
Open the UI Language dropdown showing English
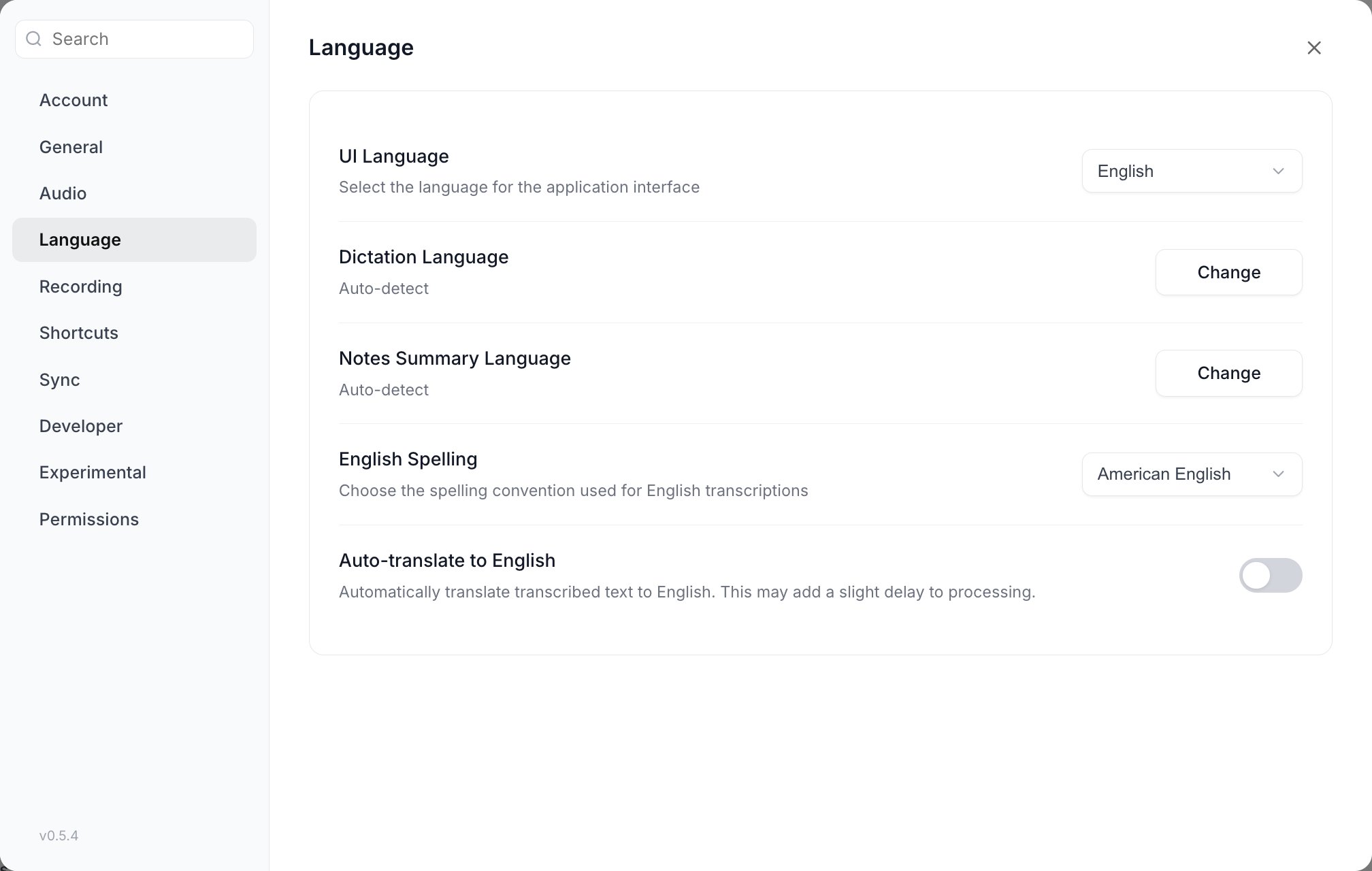(x=1192, y=171)
